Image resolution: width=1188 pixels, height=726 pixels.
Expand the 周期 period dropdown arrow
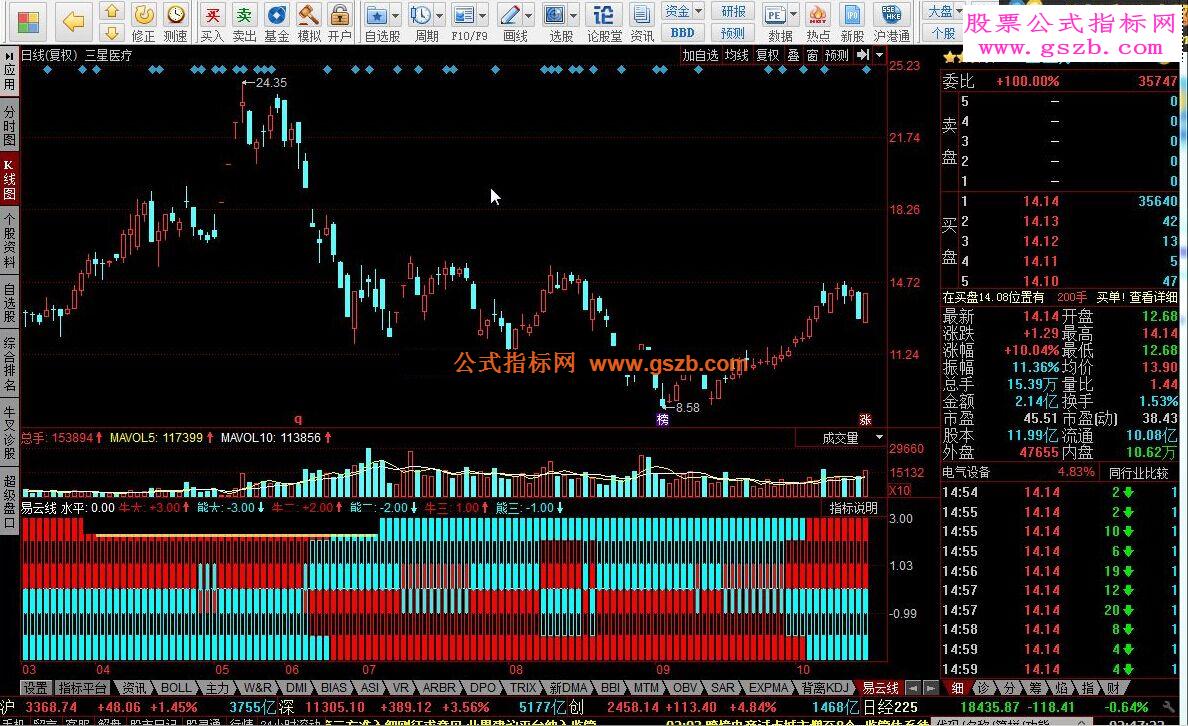point(439,15)
